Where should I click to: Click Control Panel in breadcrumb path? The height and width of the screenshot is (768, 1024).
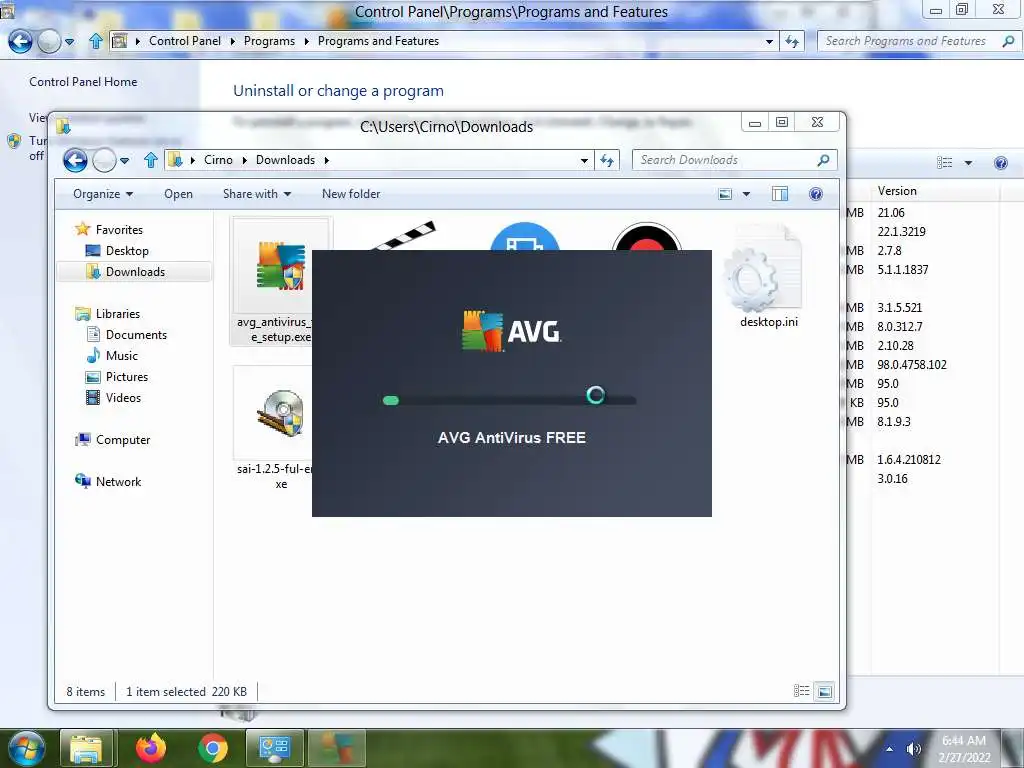pos(185,40)
